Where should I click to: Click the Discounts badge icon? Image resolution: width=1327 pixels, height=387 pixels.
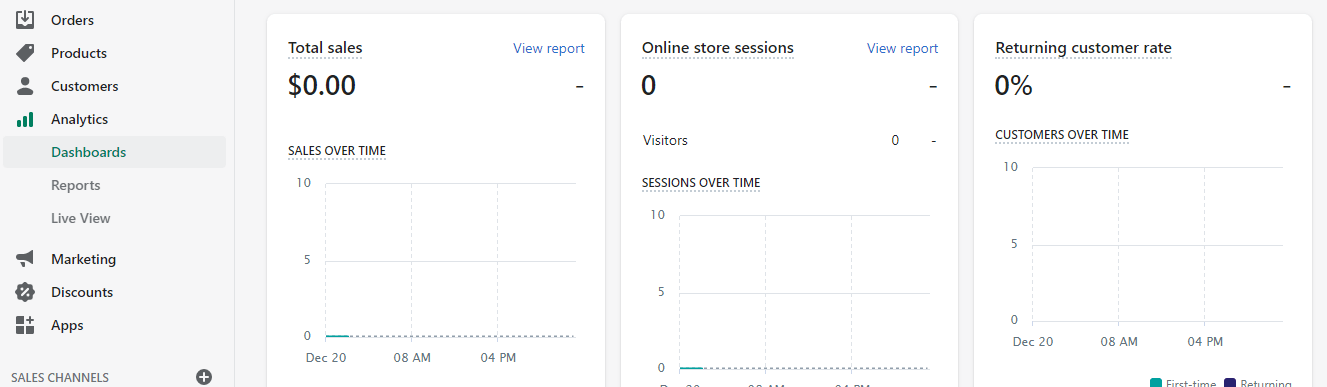(25, 292)
